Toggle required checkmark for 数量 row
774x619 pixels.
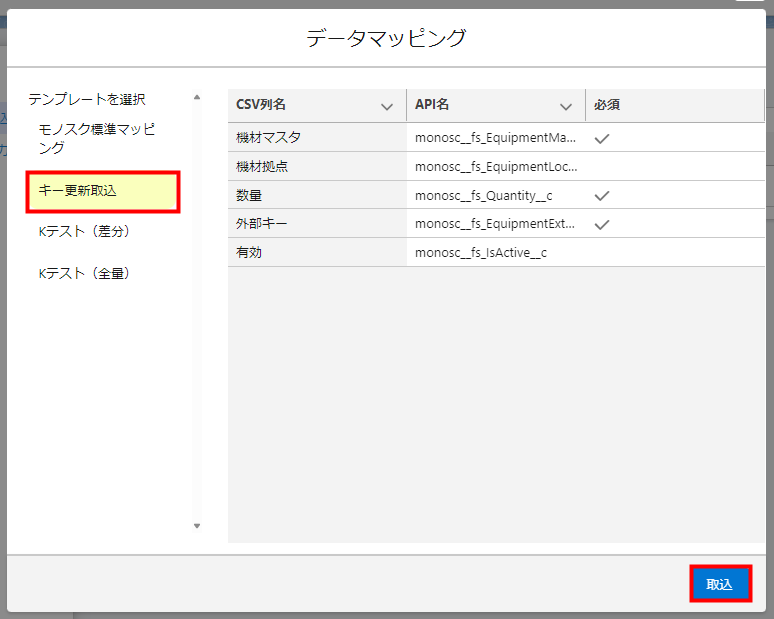[602, 196]
